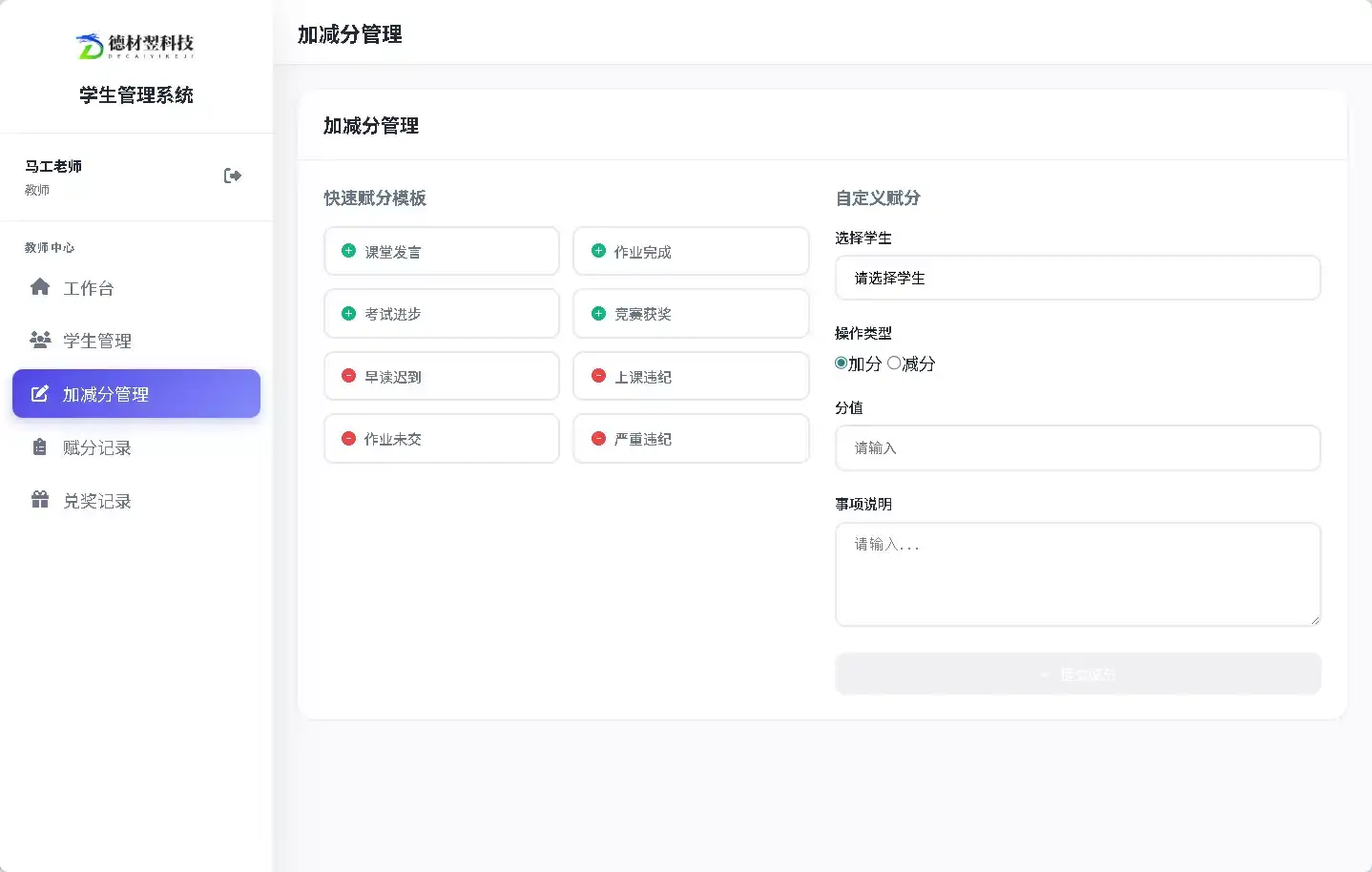The image size is (1372, 872).
Task: Click the 工作台 home icon in sidebar
Action: point(39,287)
